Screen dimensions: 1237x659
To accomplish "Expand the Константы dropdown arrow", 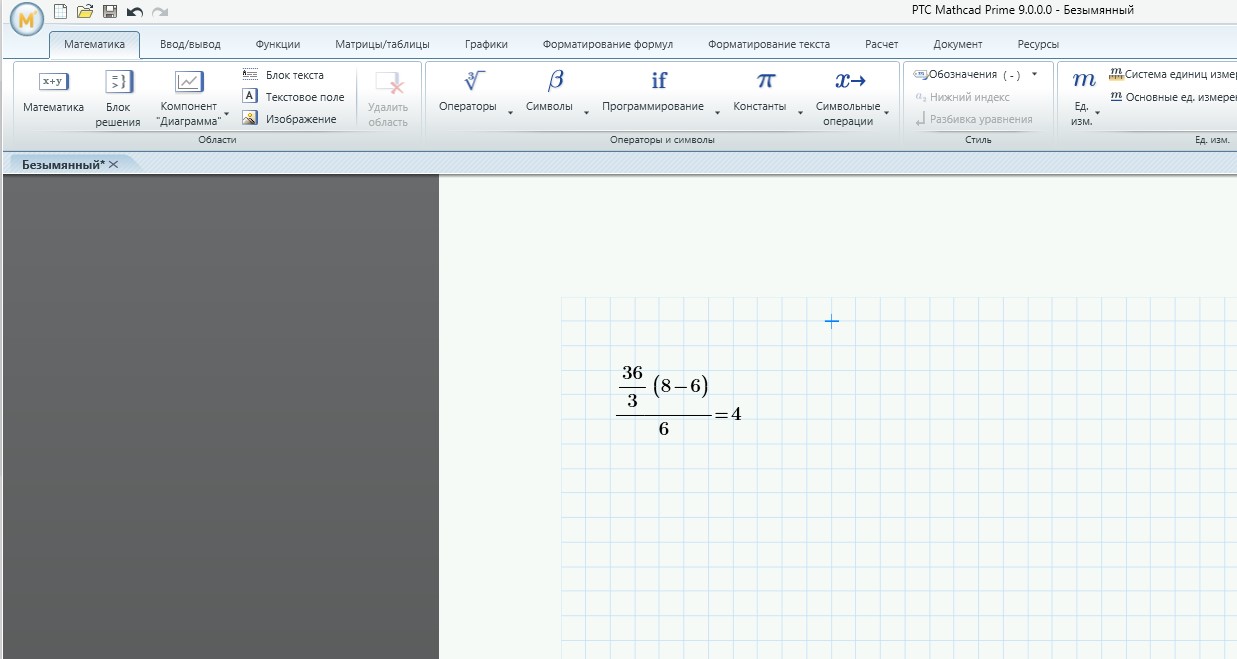I will pyautogui.click(x=800, y=114).
